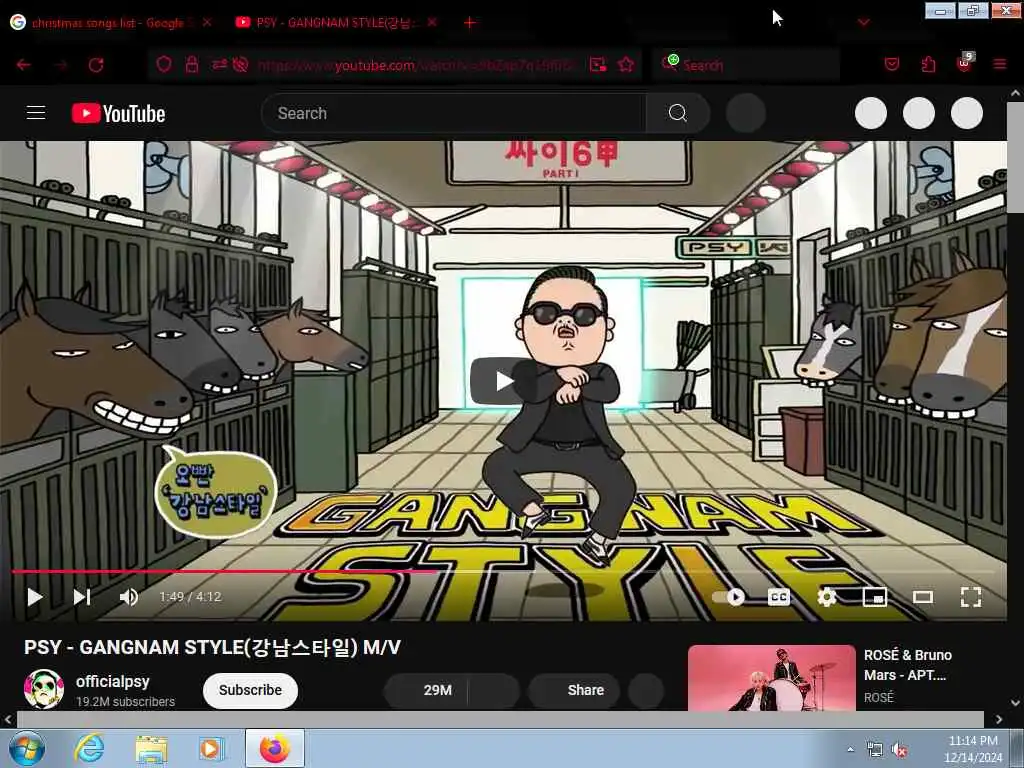Close the christmas songs list tab
The image size is (1024, 768).
click(207, 22)
